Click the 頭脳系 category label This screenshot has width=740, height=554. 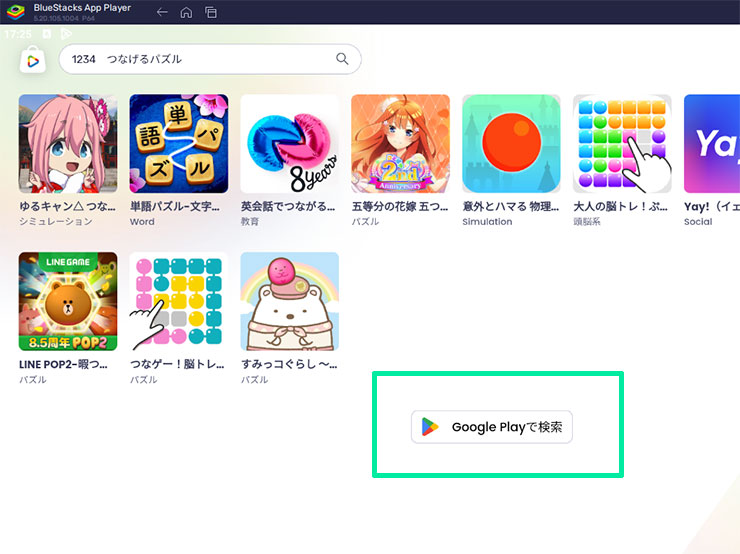587,221
